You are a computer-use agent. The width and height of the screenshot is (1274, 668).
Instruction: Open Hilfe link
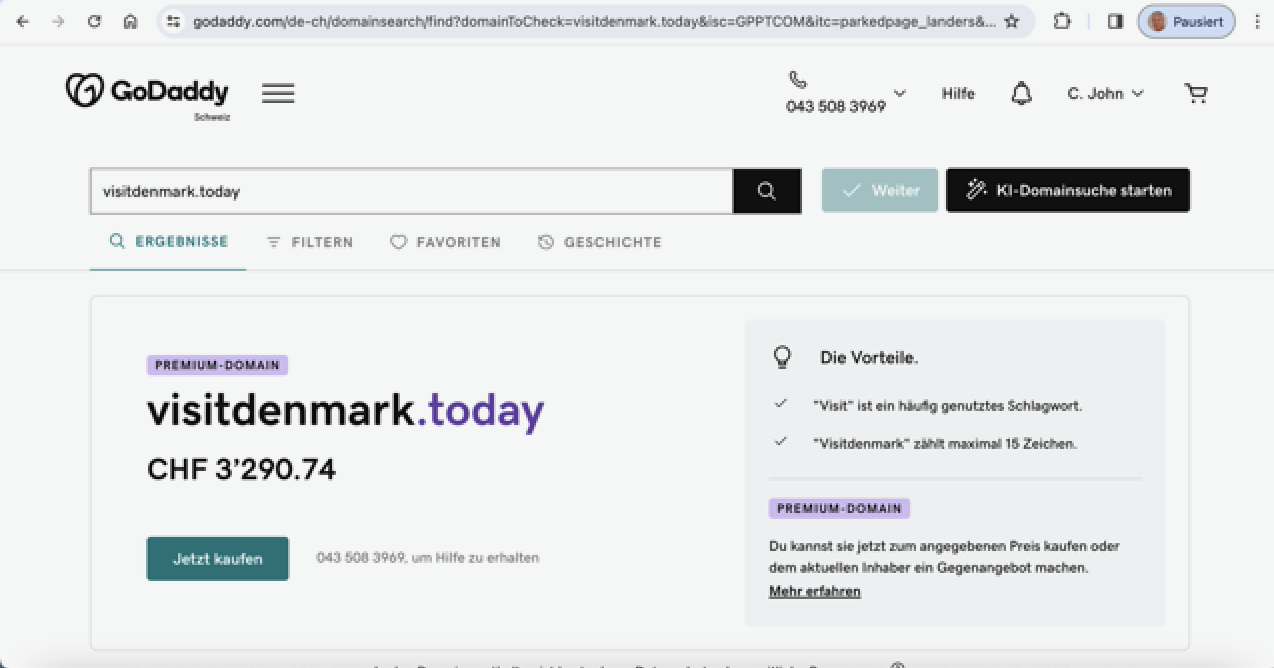point(958,93)
